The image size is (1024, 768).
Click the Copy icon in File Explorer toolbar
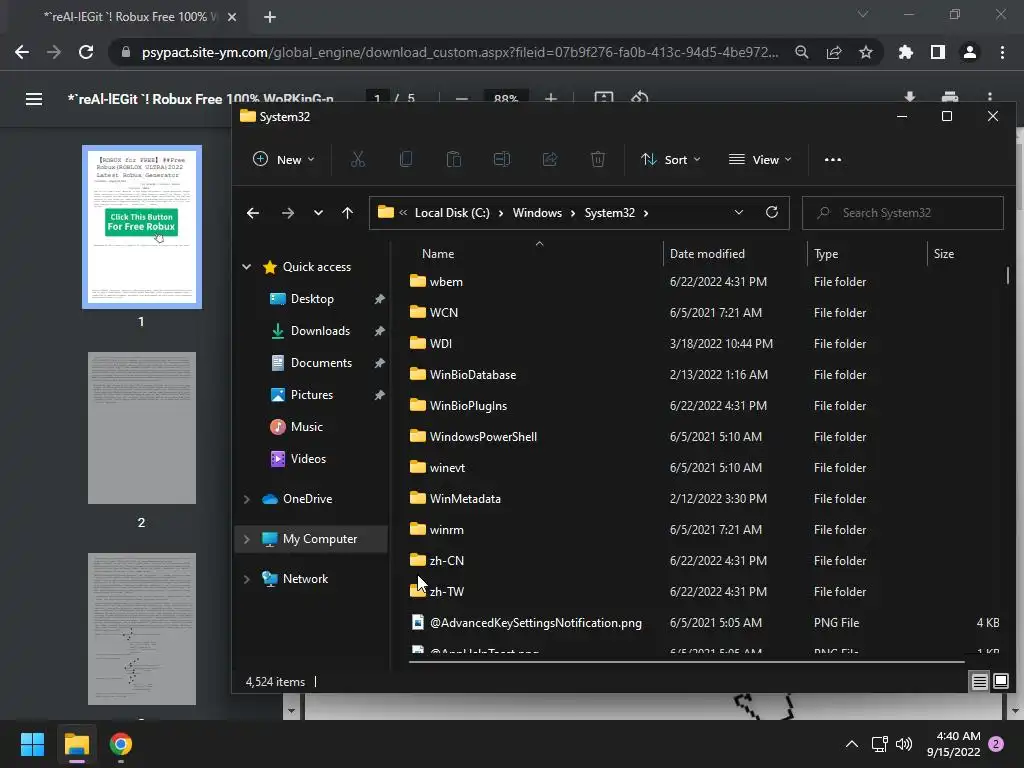pos(406,159)
